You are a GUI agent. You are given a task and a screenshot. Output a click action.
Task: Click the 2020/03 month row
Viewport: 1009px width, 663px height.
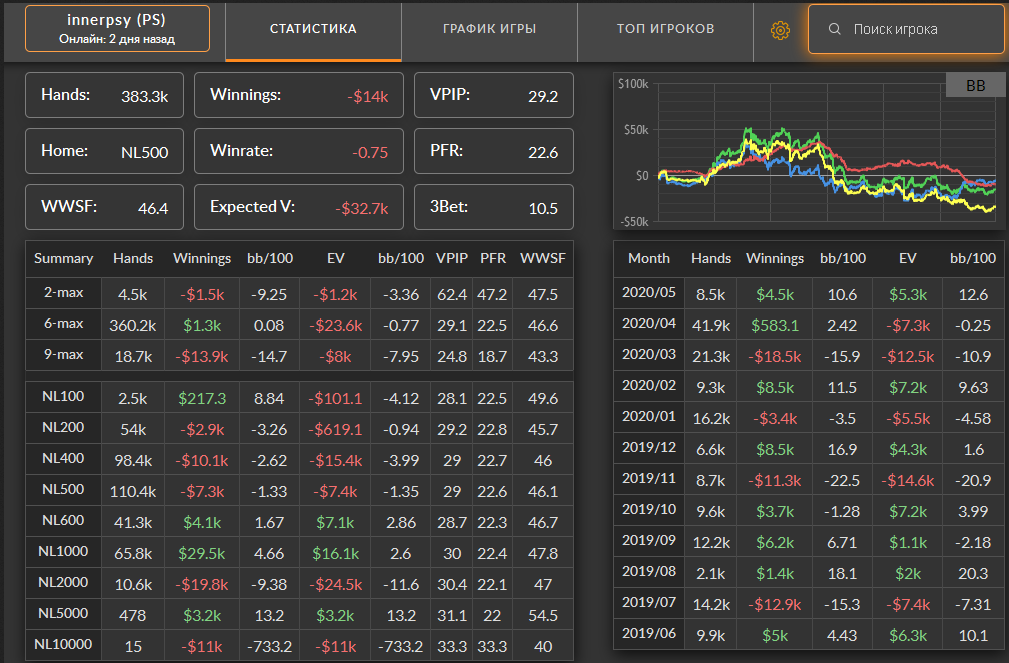[809, 355]
